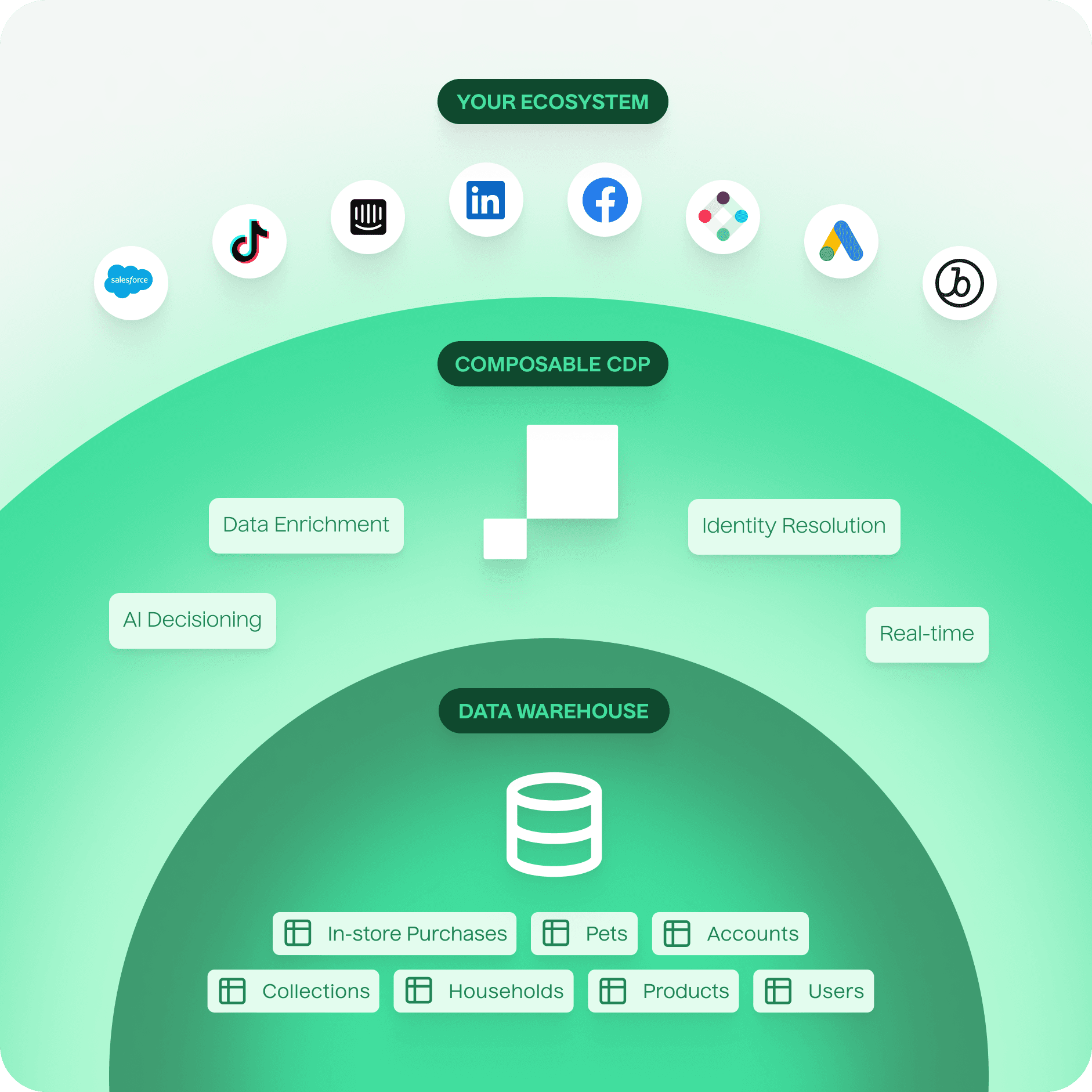Select the Data Enrichment chip
Image resolution: width=1092 pixels, height=1092 pixels.
(x=306, y=525)
